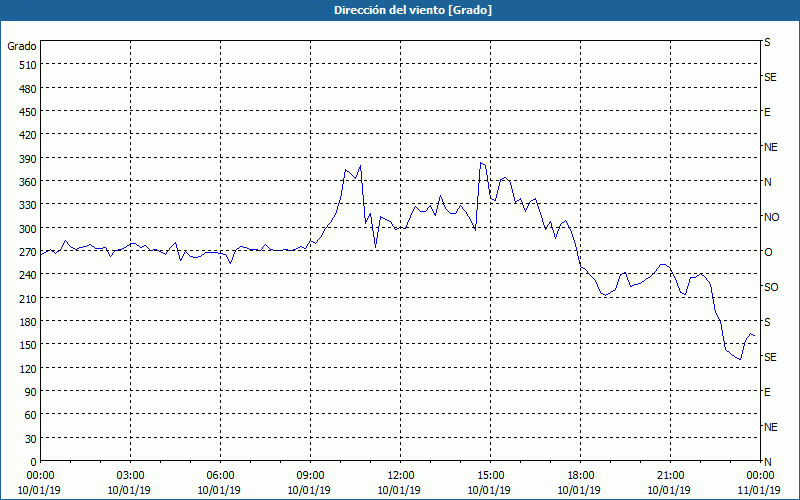This screenshot has width=800, height=500.
Task: Click the 'NO' compass label on right axis
Action: pyautogui.click(x=771, y=217)
